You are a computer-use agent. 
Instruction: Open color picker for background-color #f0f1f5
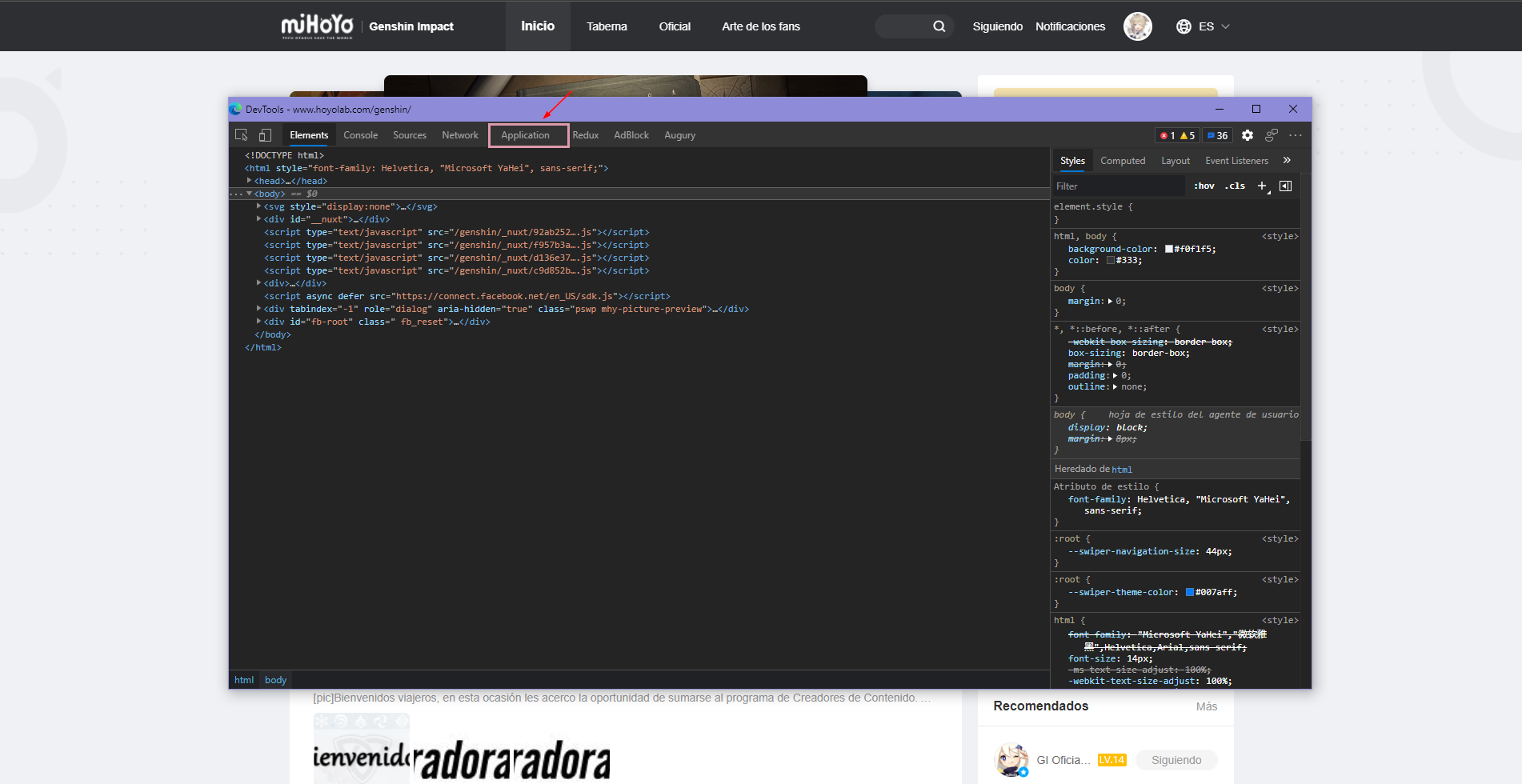(x=1169, y=250)
